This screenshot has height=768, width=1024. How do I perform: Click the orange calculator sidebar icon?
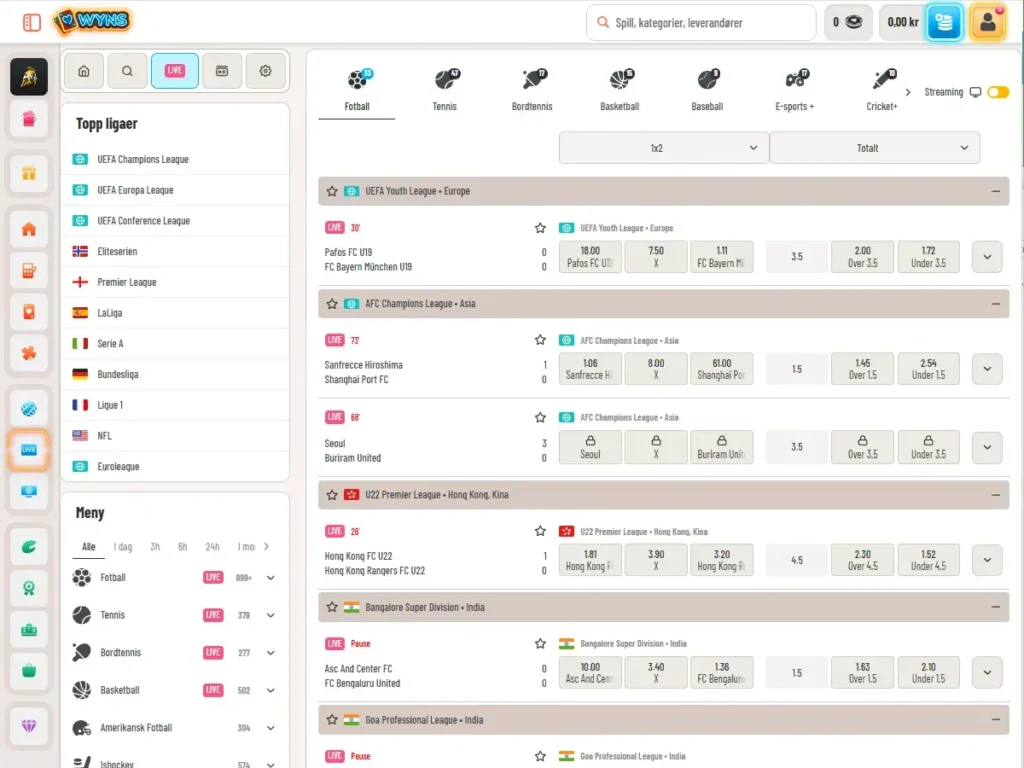tap(29, 270)
